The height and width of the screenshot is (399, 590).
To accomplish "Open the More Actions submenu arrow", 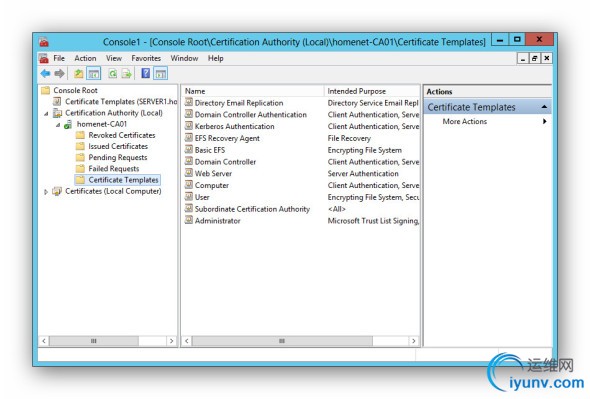I will click(x=544, y=121).
